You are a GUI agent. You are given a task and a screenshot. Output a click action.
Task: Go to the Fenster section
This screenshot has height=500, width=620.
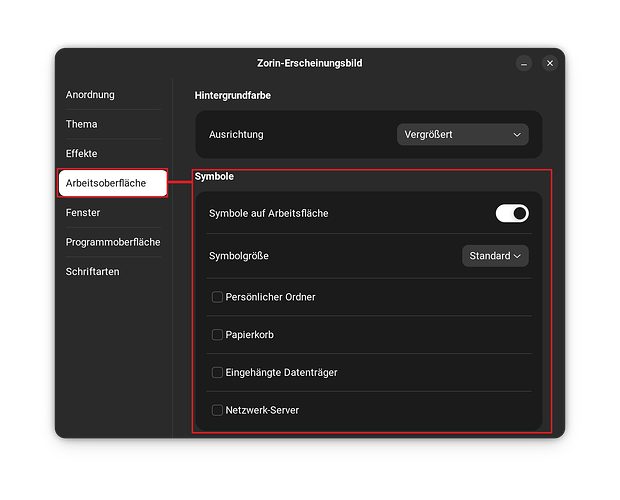(x=113, y=213)
